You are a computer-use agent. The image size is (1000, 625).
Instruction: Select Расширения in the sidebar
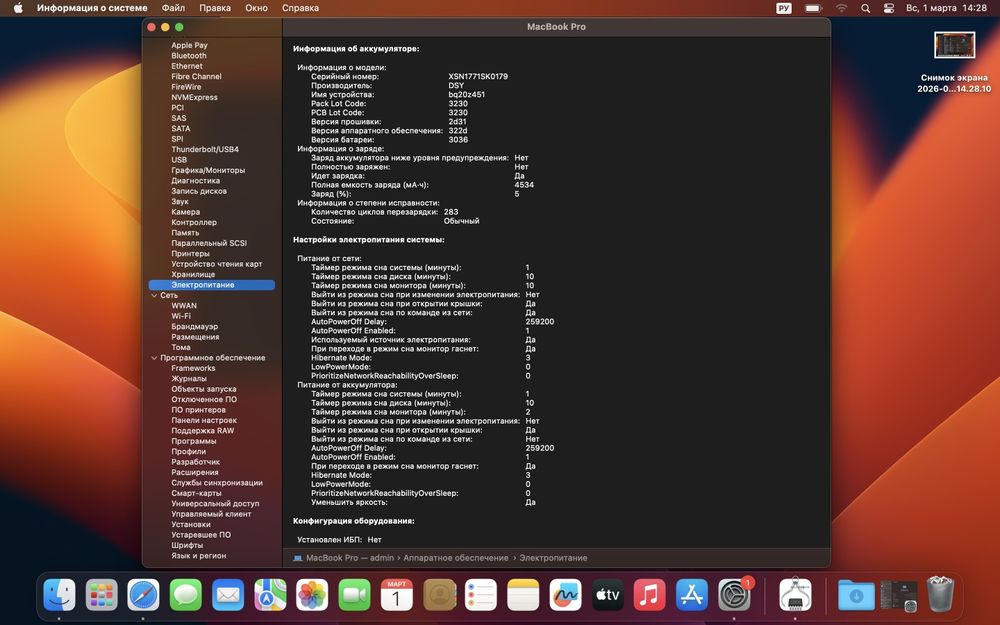point(195,472)
